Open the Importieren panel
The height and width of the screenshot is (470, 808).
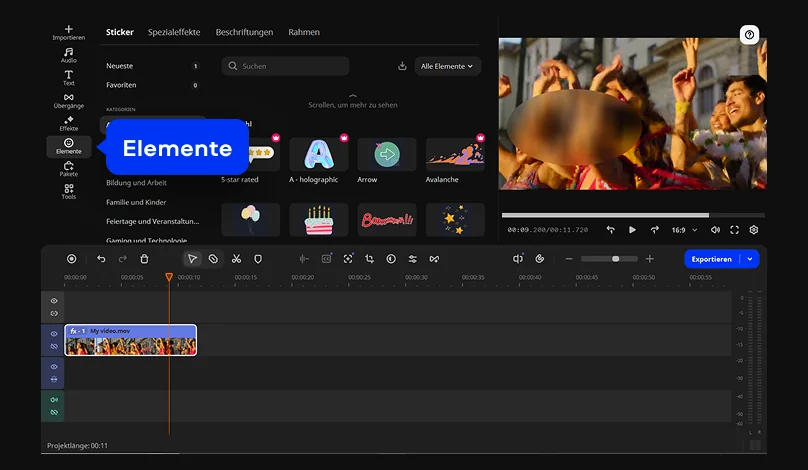(x=69, y=32)
